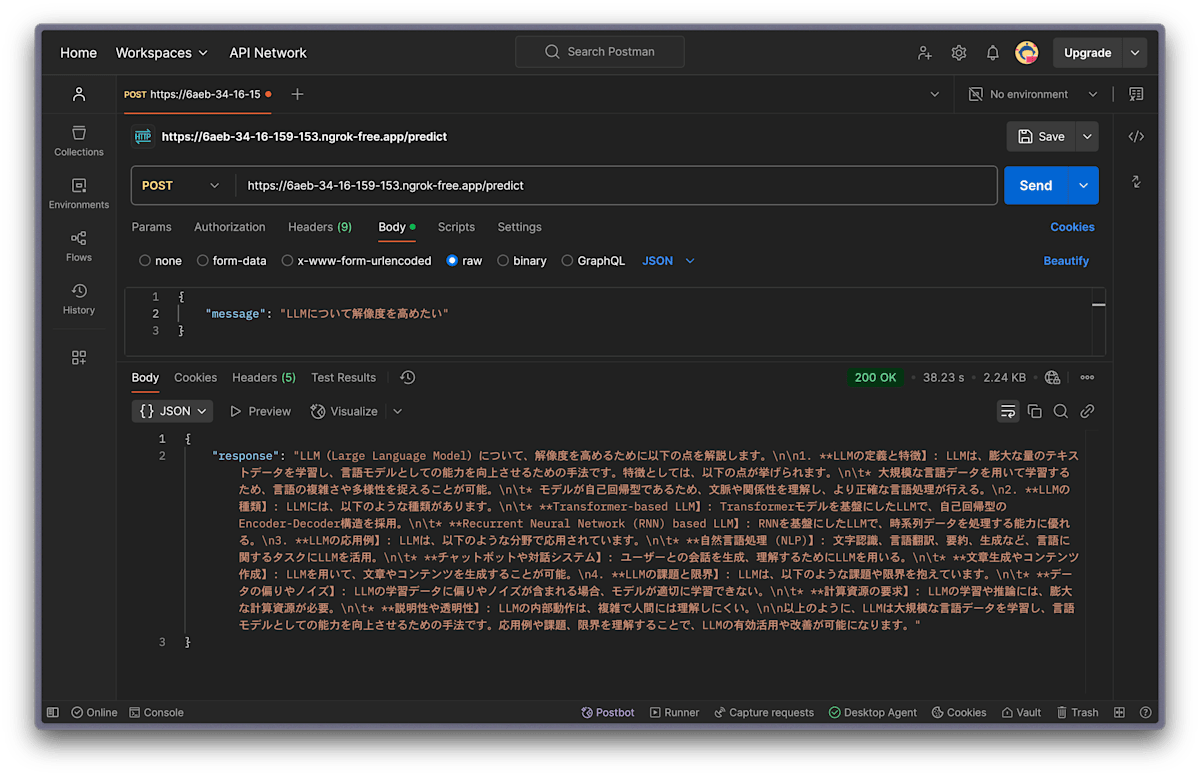Expand the Upgrade button arrow
The image size is (1200, 776).
point(1134,53)
